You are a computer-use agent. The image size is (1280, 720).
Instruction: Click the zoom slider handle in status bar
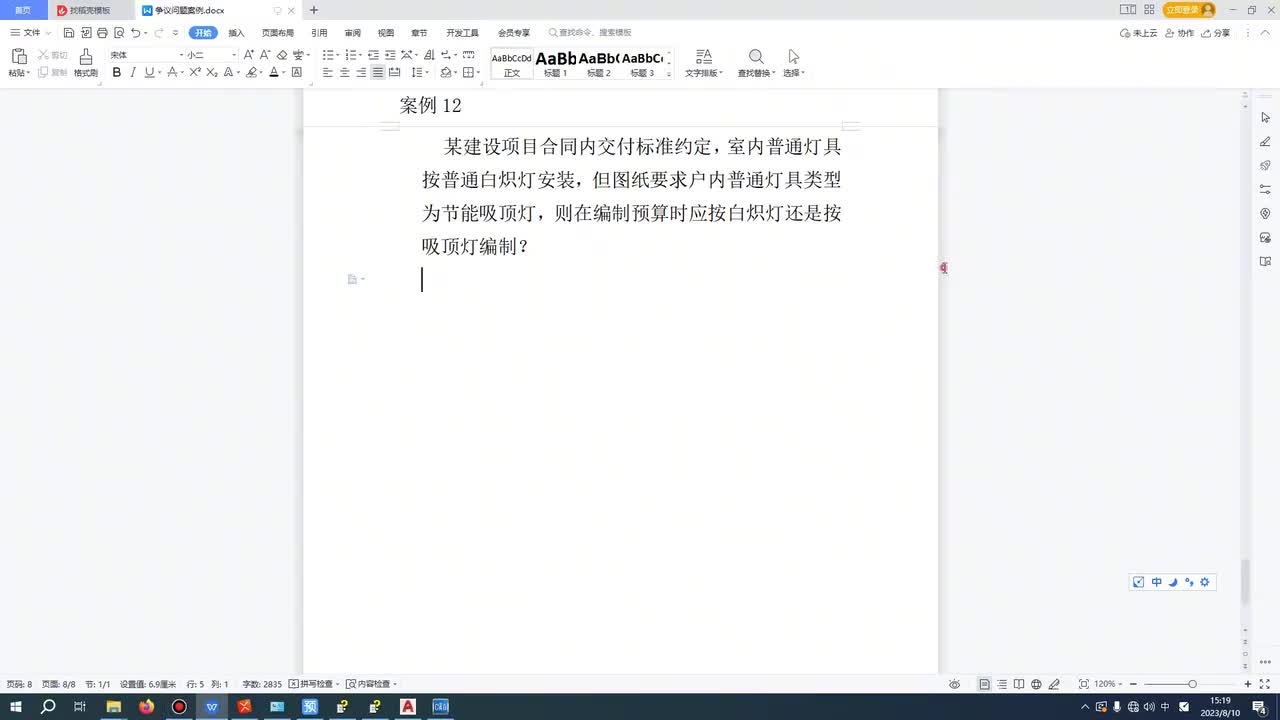pos(1192,684)
